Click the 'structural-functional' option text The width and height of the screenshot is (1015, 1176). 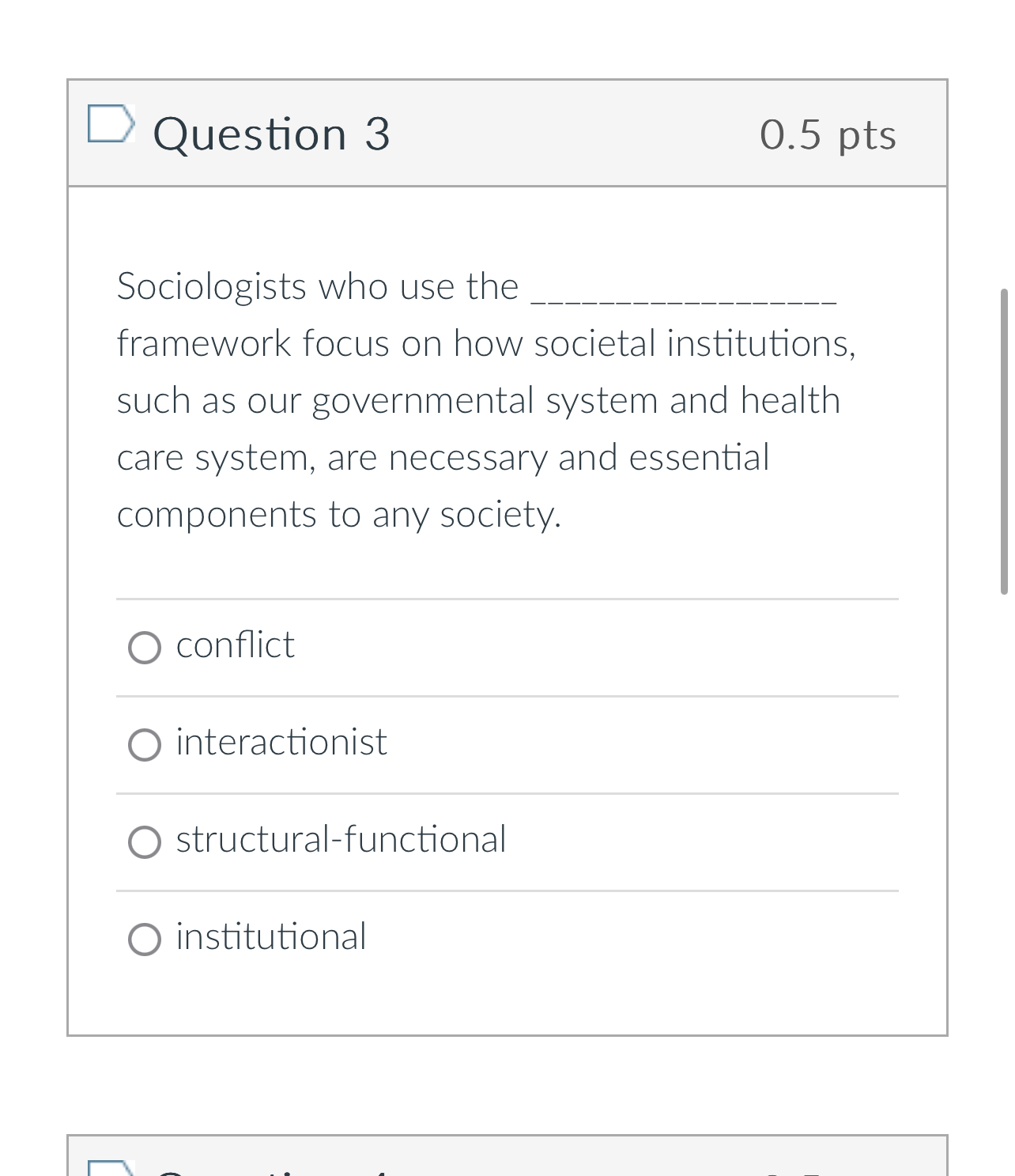[340, 839]
